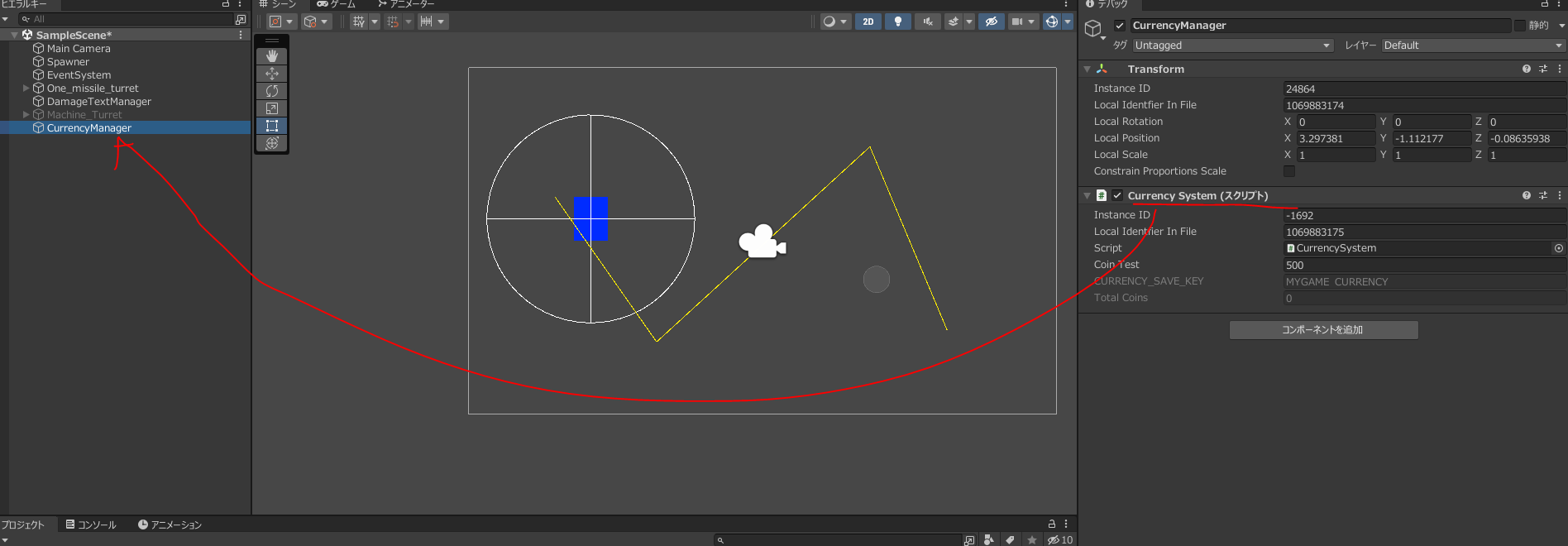
Task: Select the Hand view tool
Action: point(272,56)
